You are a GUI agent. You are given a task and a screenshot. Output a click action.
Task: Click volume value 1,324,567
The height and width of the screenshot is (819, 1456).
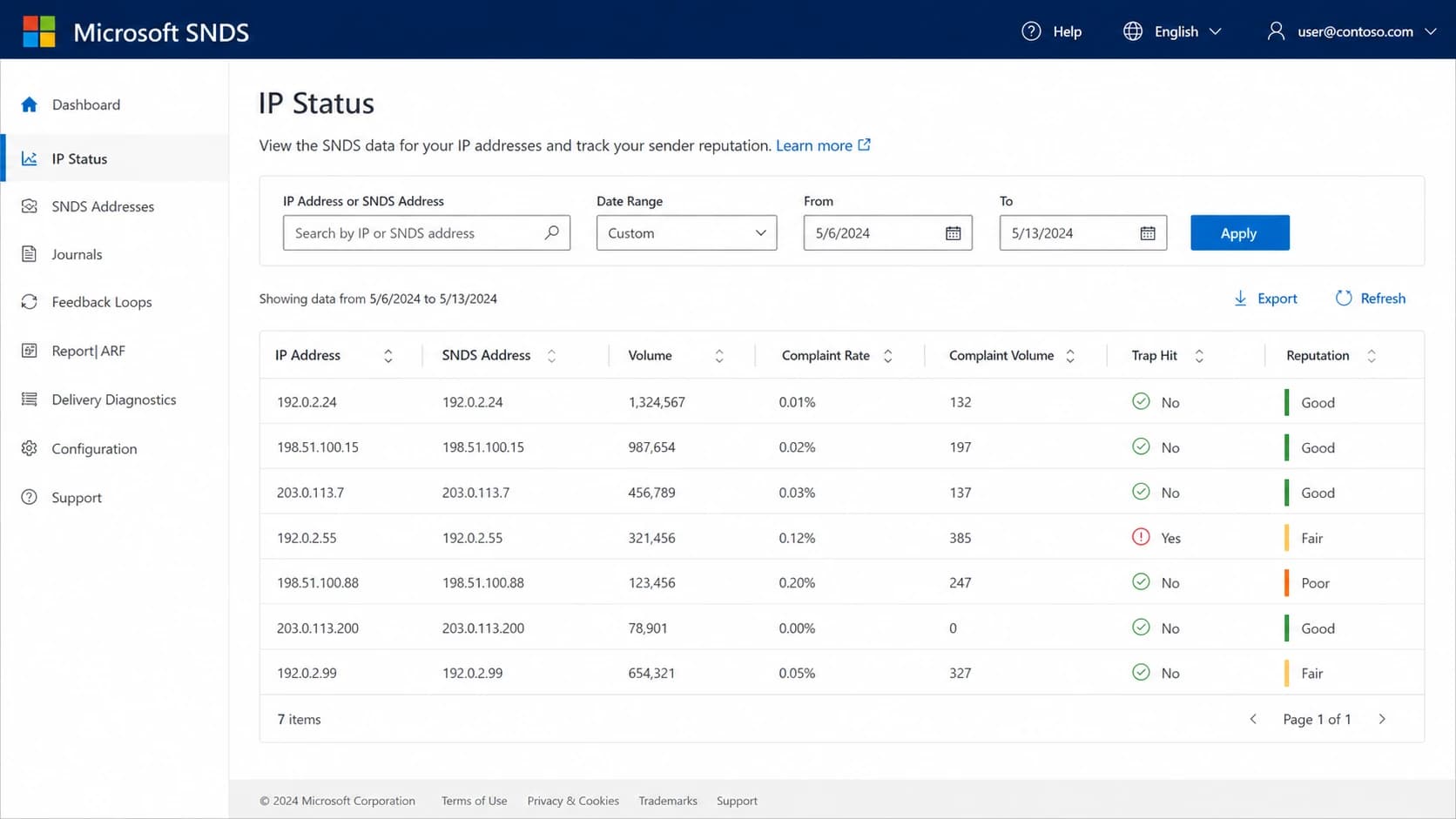(657, 402)
